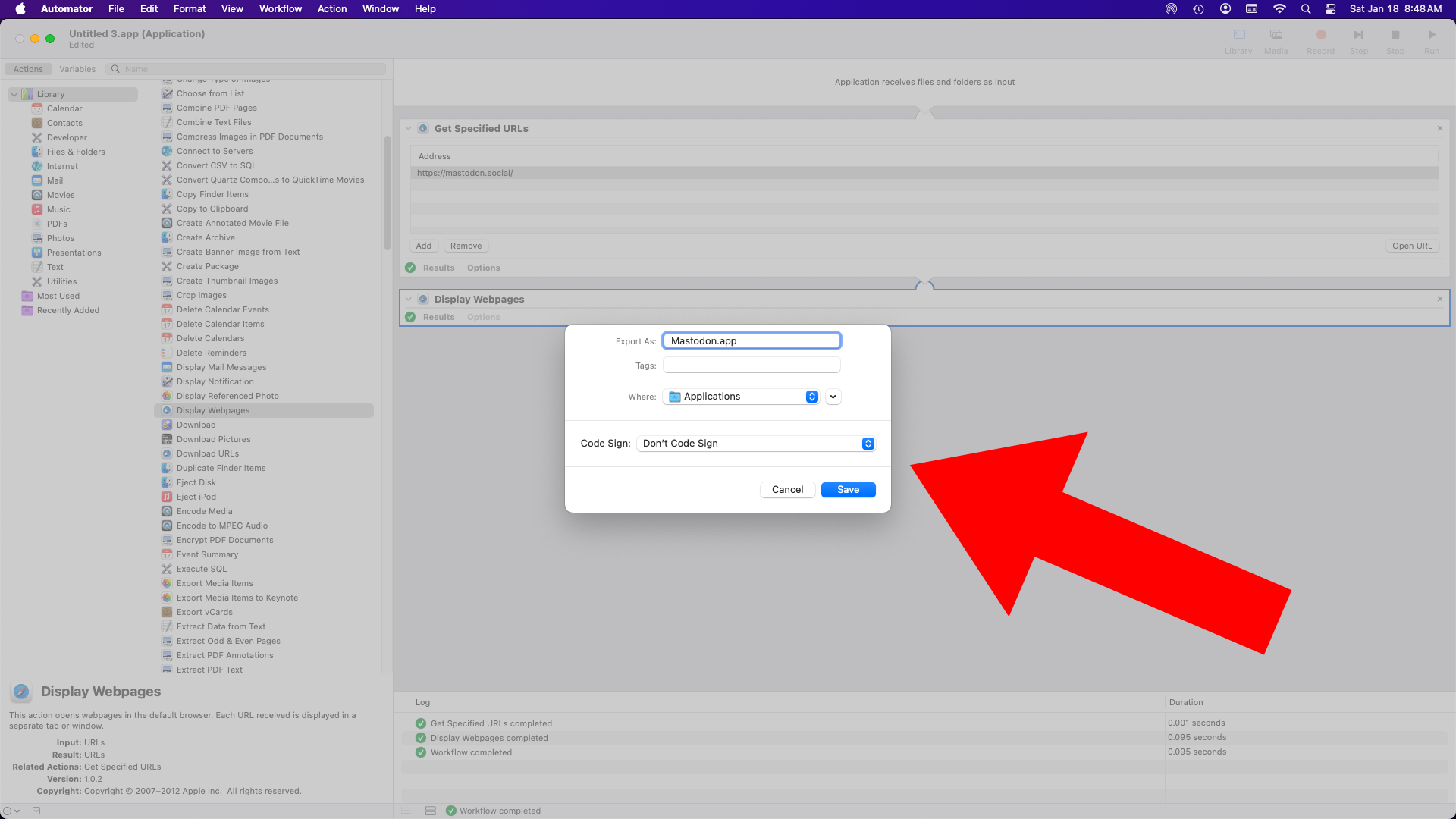Select Contacts library category
This screenshot has width=1456, height=819.
tap(64, 123)
